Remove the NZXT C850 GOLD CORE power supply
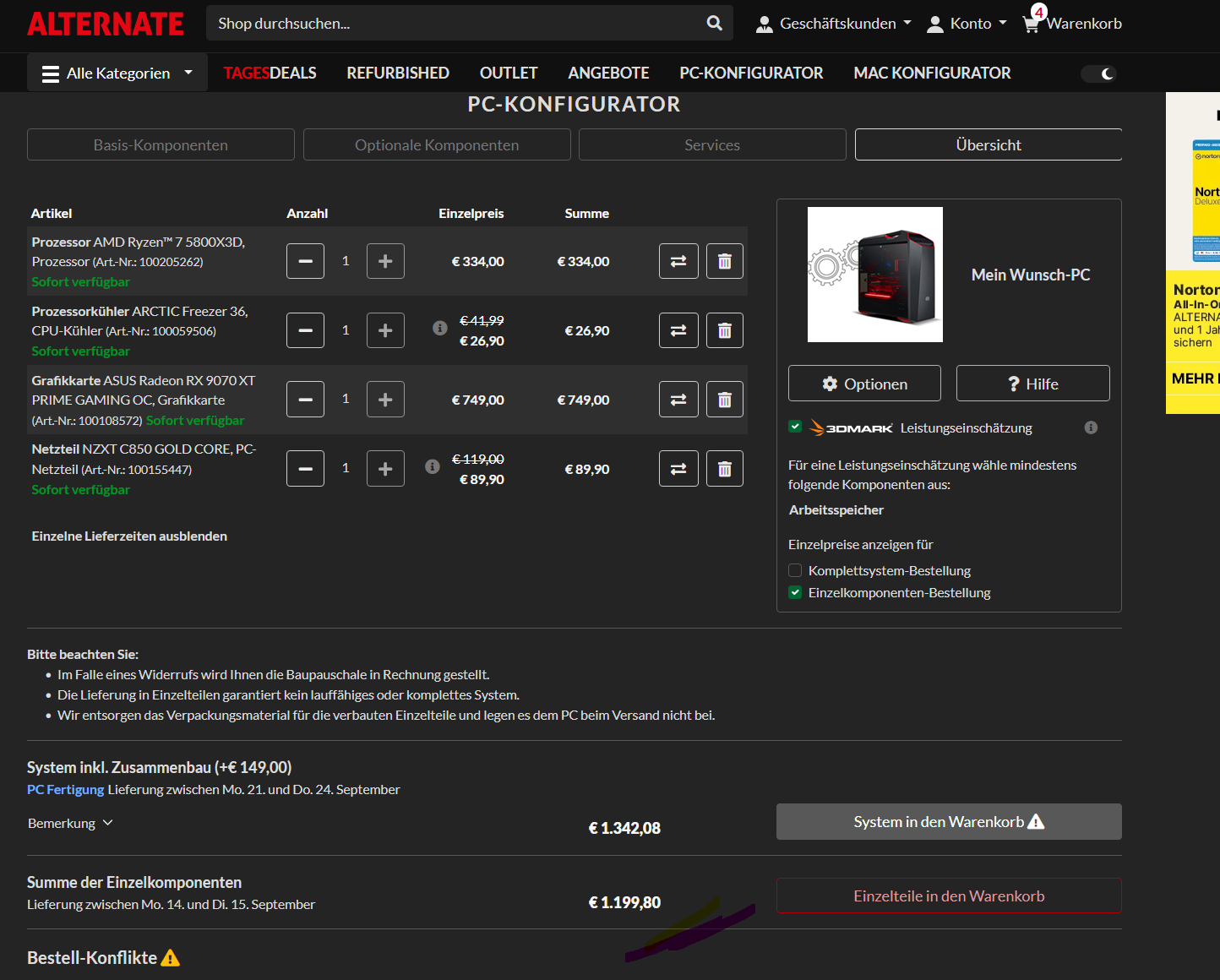The height and width of the screenshot is (980, 1220). click(724, 469)
